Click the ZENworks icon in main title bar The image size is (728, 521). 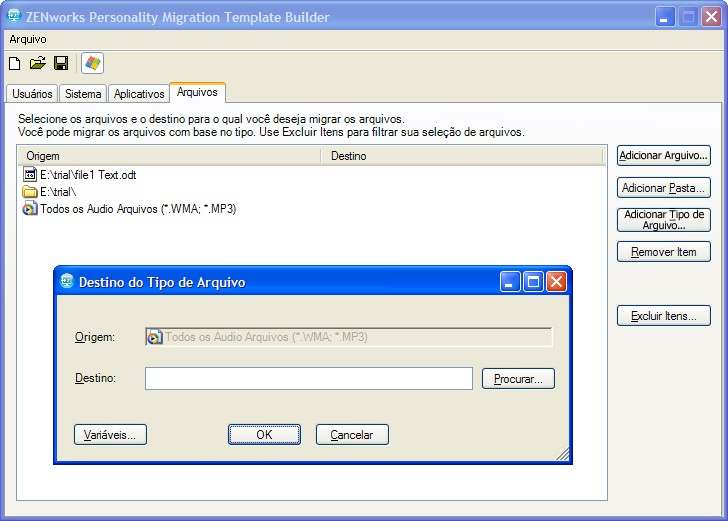tap(14, 16)
